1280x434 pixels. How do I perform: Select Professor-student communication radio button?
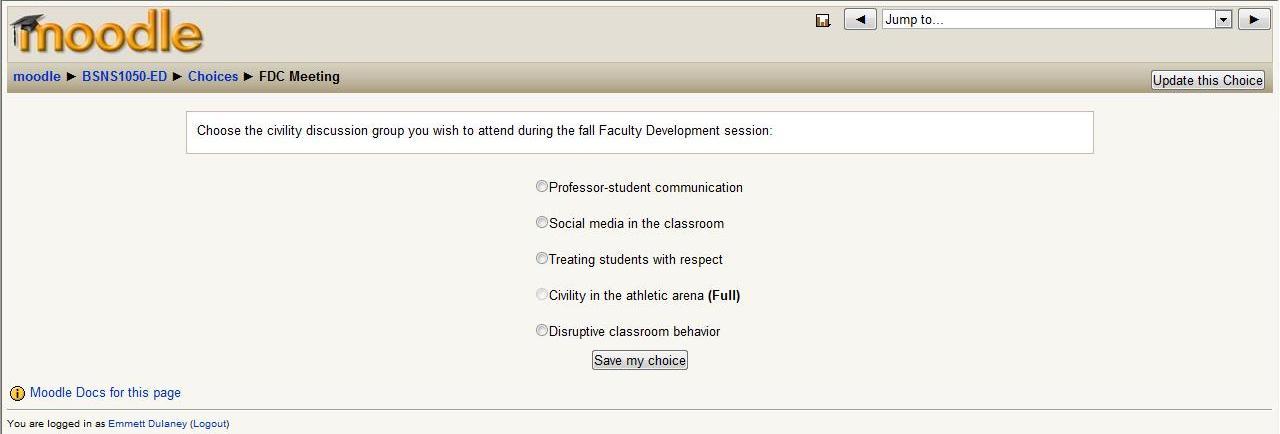click(x=542, y=187)
